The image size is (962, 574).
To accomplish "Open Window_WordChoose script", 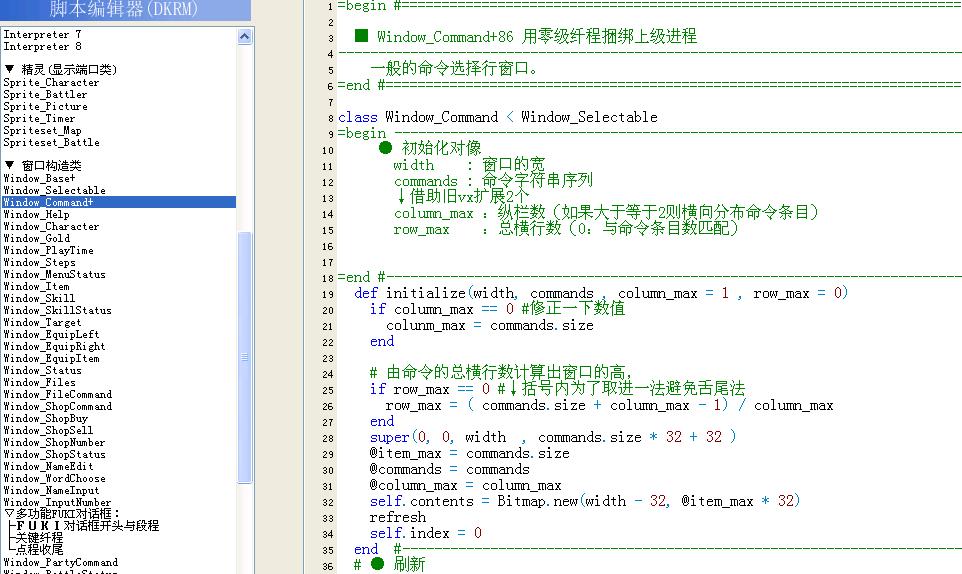I will click(54, 478).
